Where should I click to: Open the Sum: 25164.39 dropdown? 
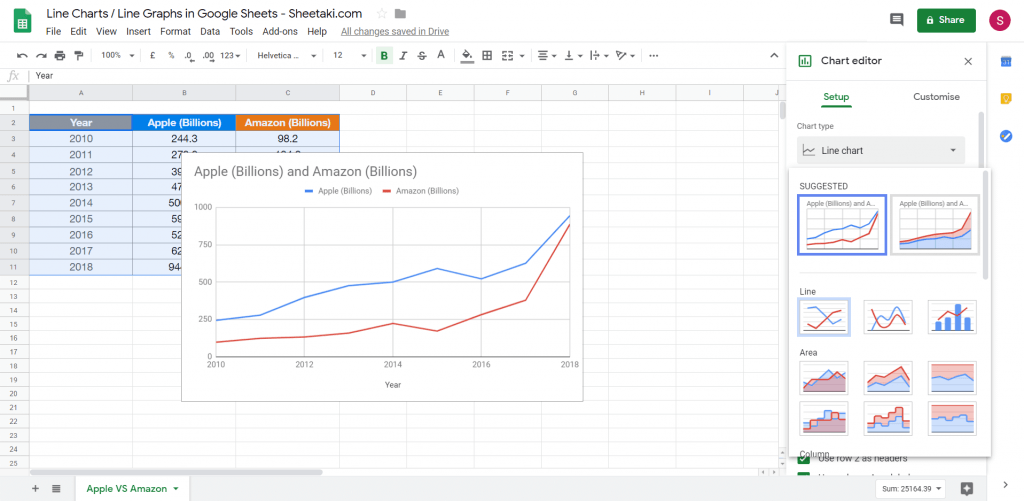tap(910, 489)
